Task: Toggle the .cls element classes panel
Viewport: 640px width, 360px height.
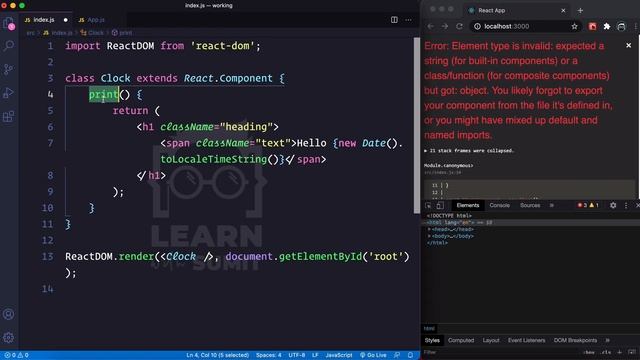Action: click(606, 352)
